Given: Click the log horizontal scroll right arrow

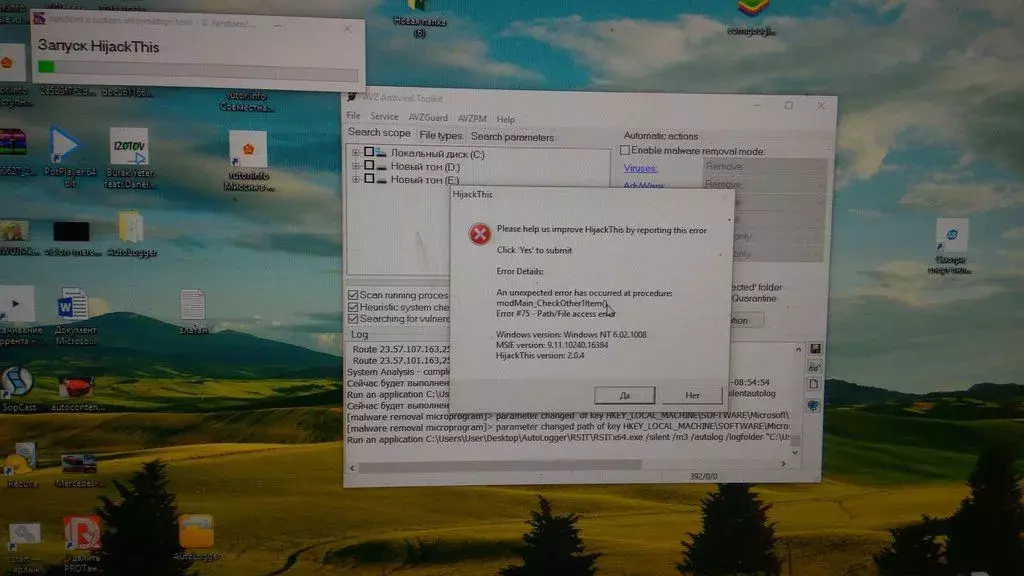Looking at the screenshot, I should [x=783, y=464].
